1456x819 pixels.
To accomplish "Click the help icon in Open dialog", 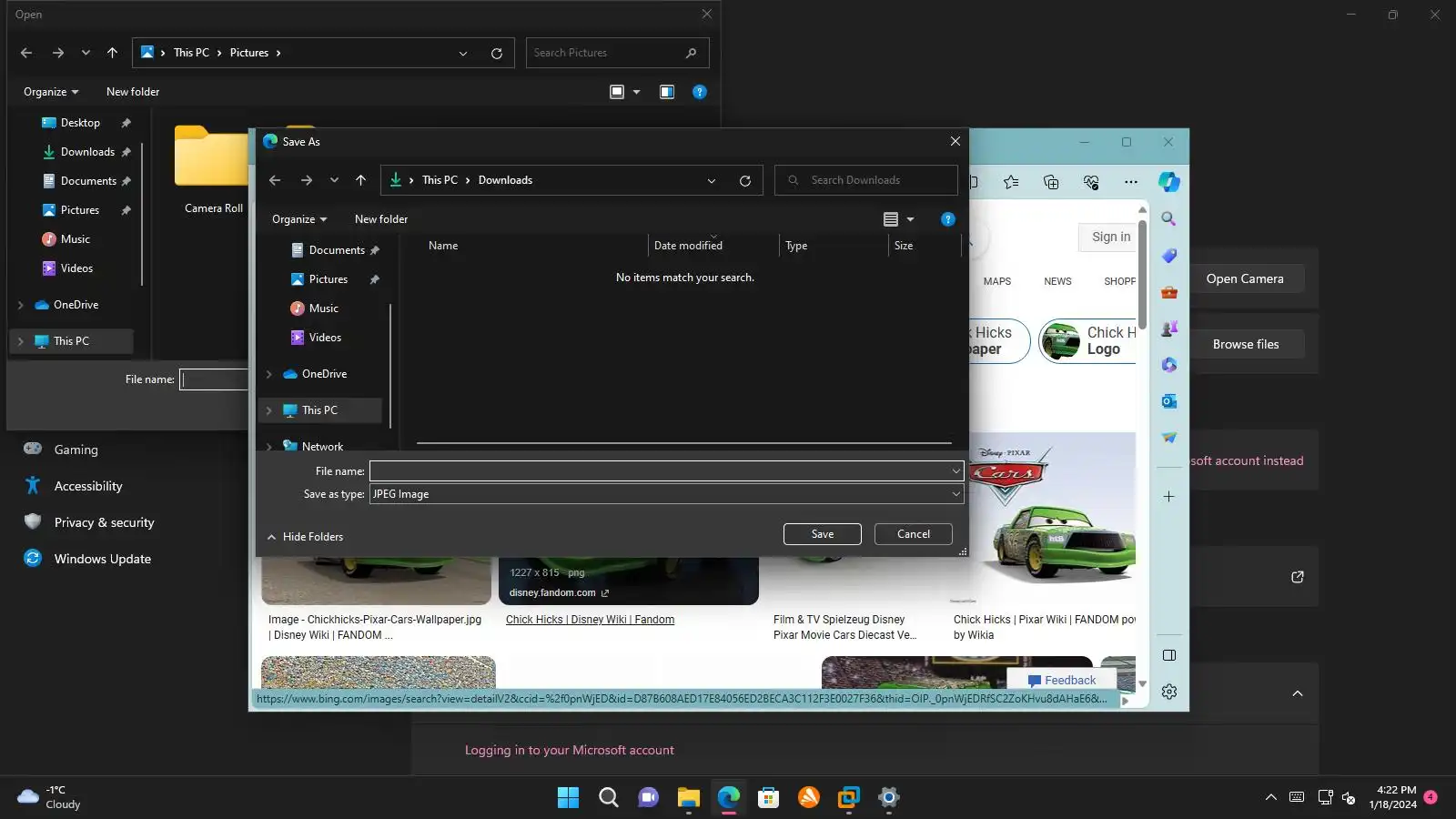I will coord(699,92).
